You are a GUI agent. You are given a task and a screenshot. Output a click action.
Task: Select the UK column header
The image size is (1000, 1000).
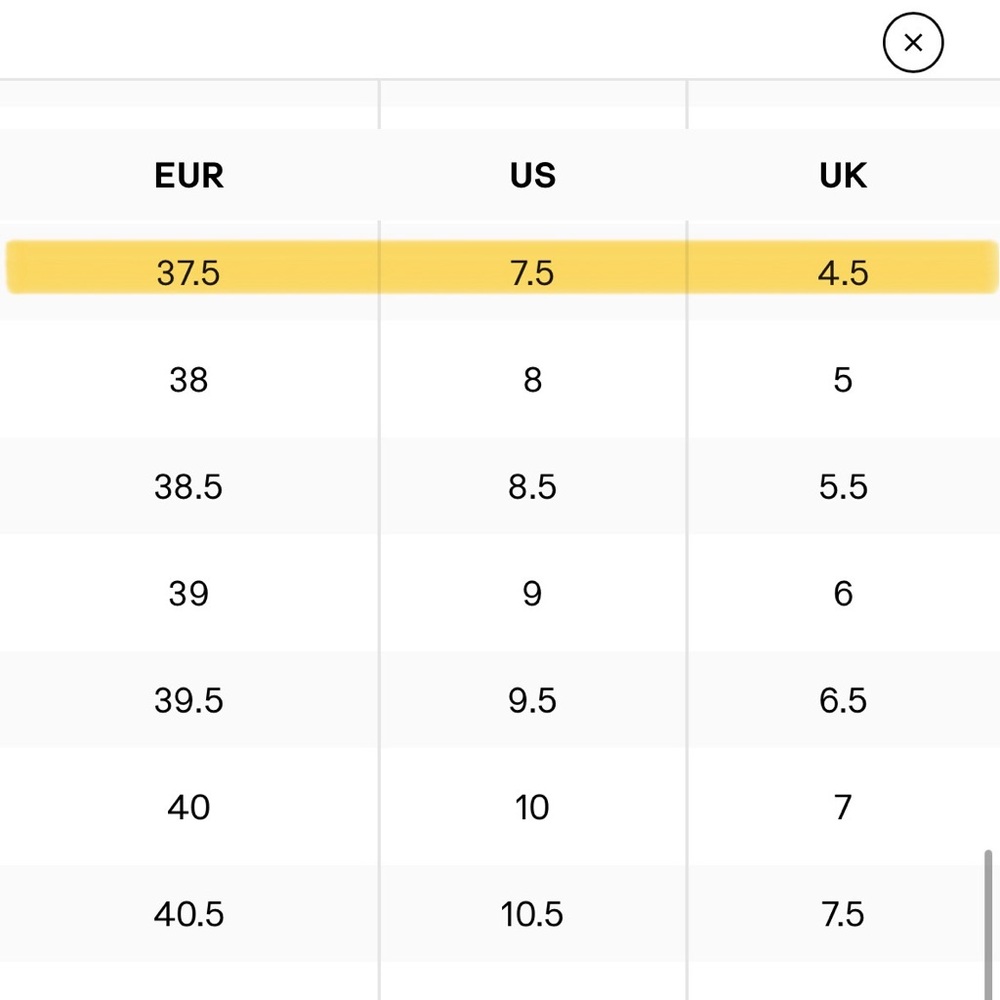click(x=842, y=175)
